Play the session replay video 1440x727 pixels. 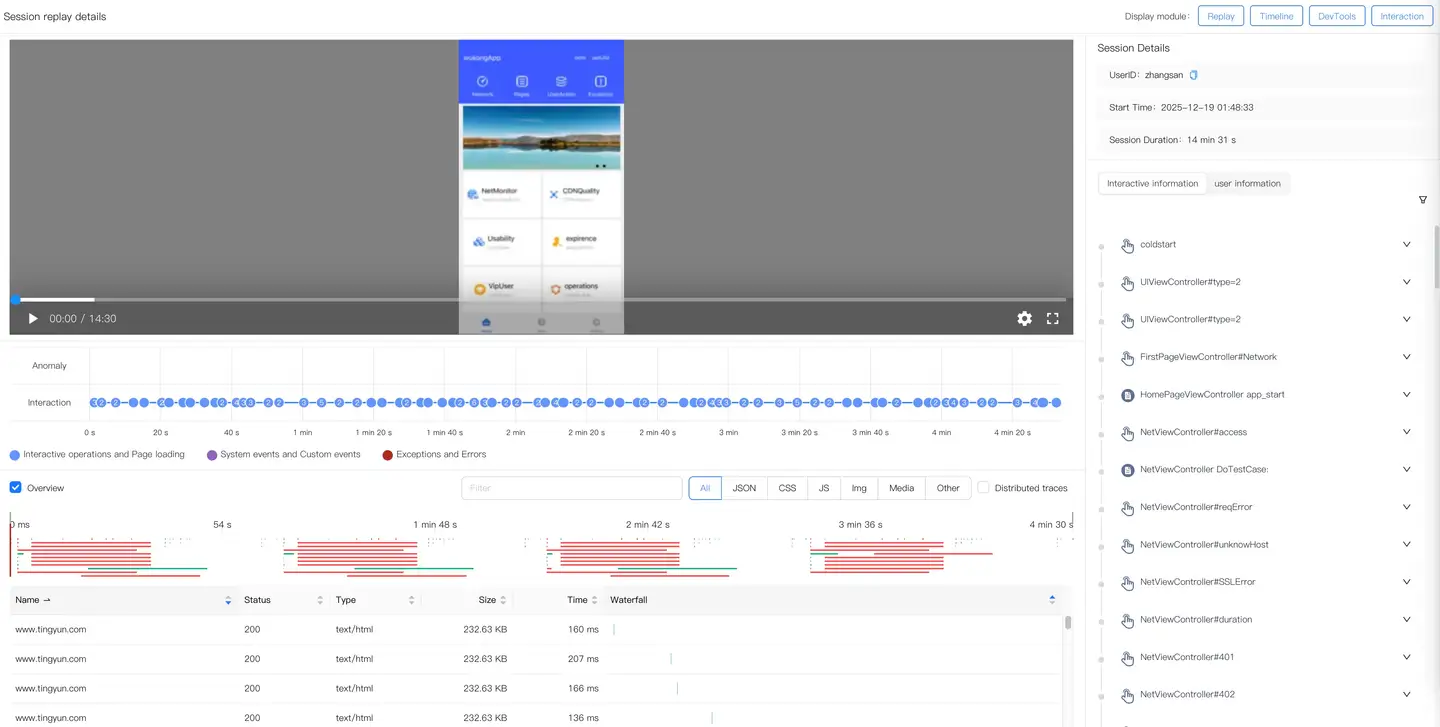pos(33,319)
